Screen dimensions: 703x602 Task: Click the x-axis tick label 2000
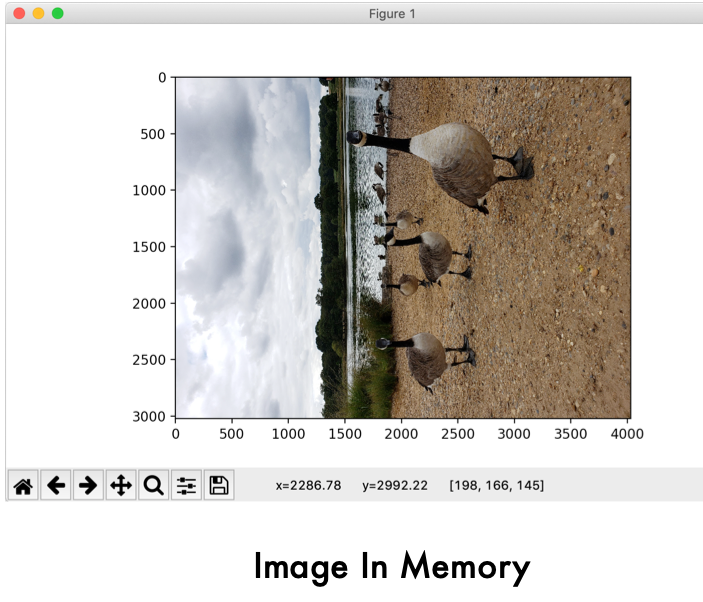401,434
